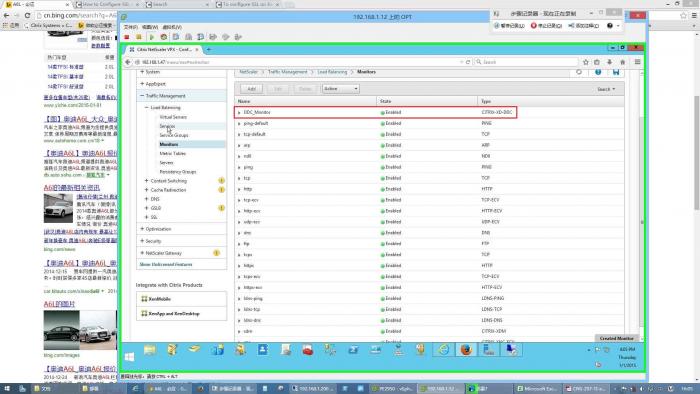
Task: Open the Firefox hamburger menu
Action: coord(638,62)
